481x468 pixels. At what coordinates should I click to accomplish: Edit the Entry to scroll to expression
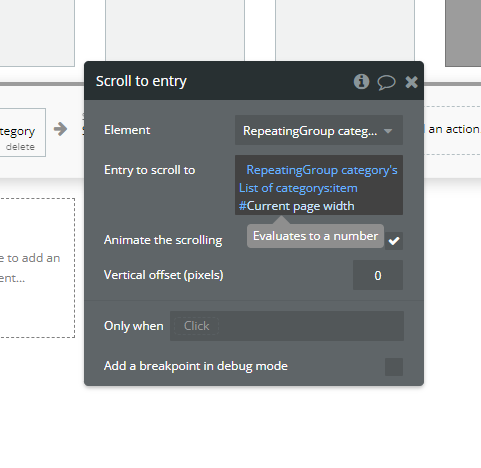pos(319,185)
